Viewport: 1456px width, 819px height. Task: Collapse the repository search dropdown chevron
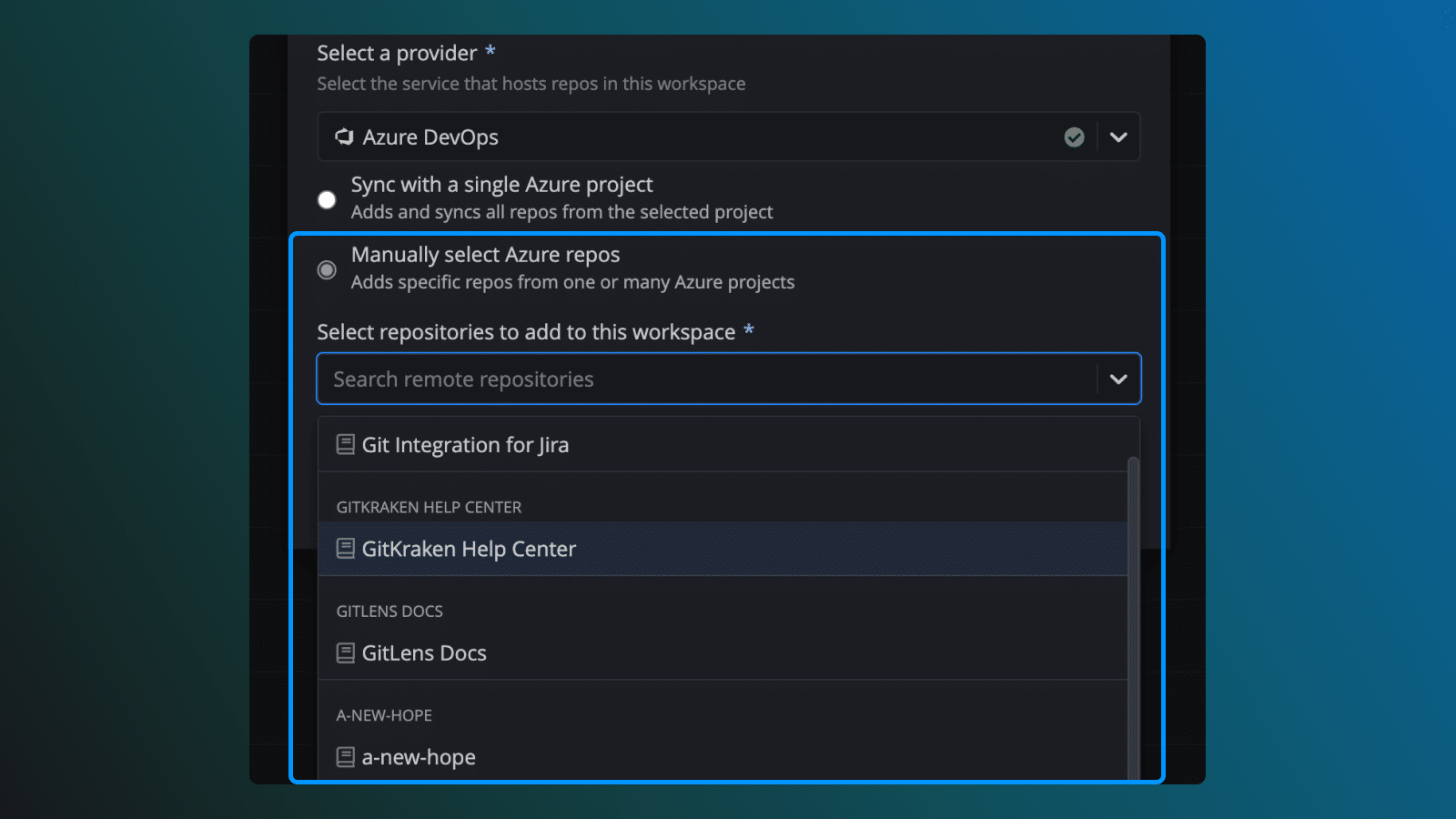click(1118, 379)
